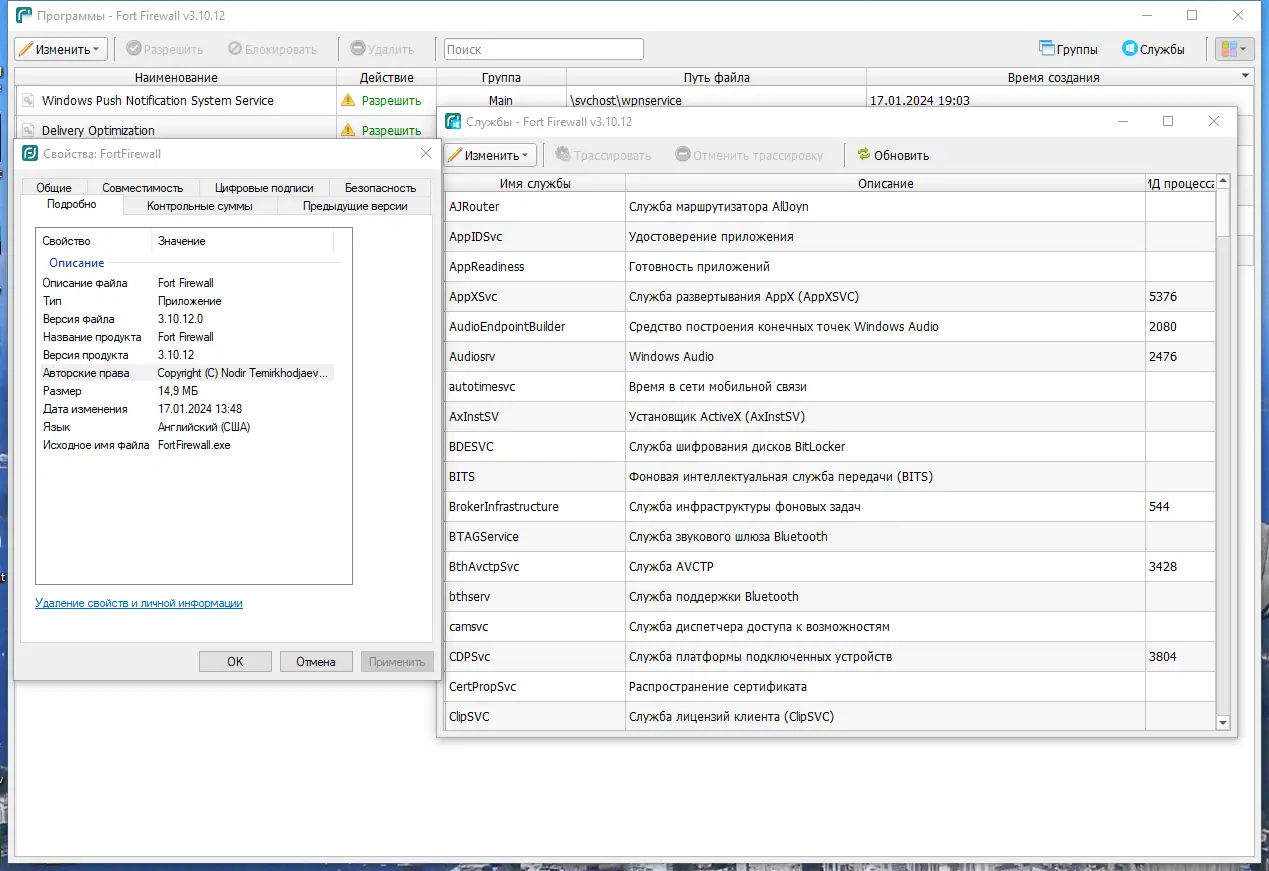Refresh the services list with Обновить
1269x871 pixels.
click(893, 155)
